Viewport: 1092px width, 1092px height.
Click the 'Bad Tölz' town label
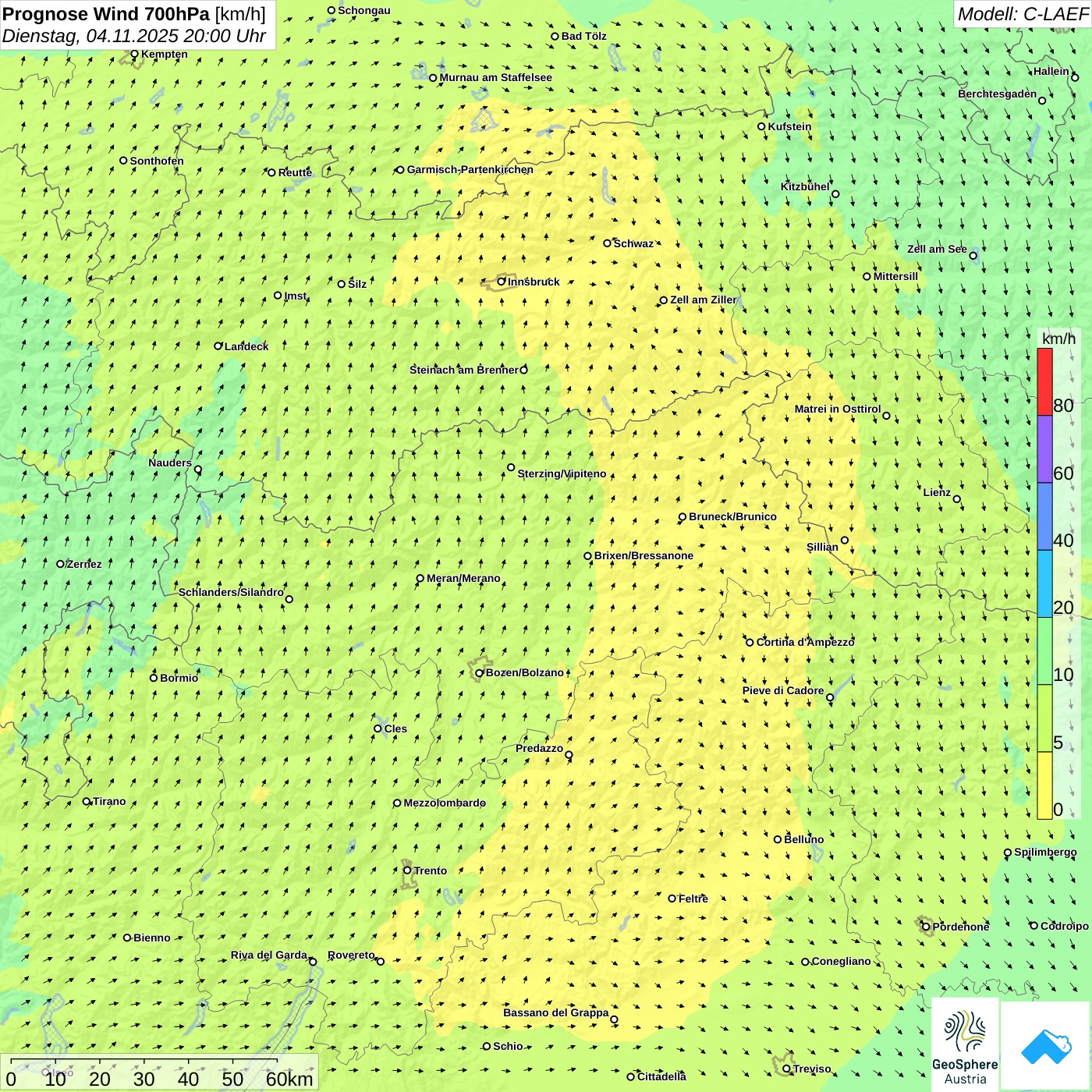[x=583, y=36]
